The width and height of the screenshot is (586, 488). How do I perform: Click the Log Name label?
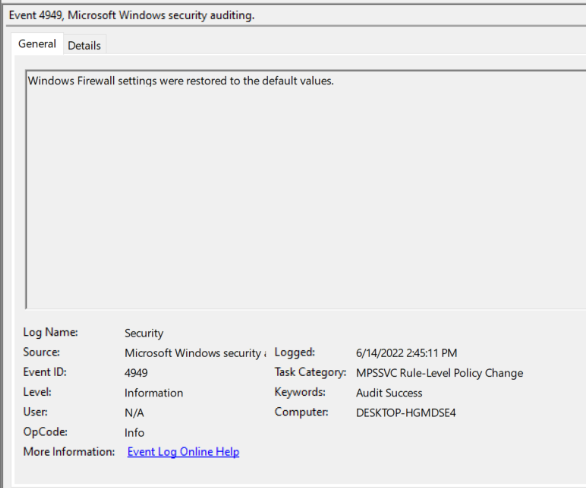pyautogui.click(x=50, y=332)
